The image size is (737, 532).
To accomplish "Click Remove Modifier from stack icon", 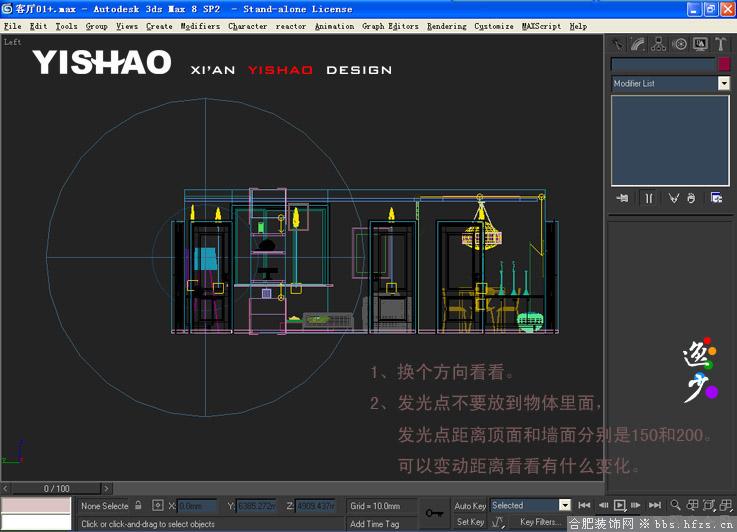I will (691, 198).
